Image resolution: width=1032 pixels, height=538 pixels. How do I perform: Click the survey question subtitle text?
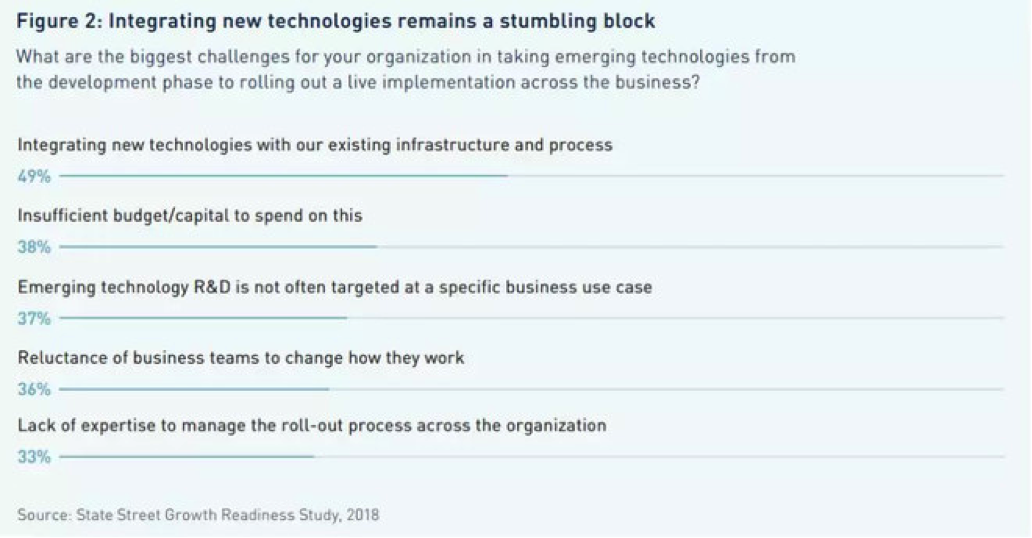coord(405,70)
